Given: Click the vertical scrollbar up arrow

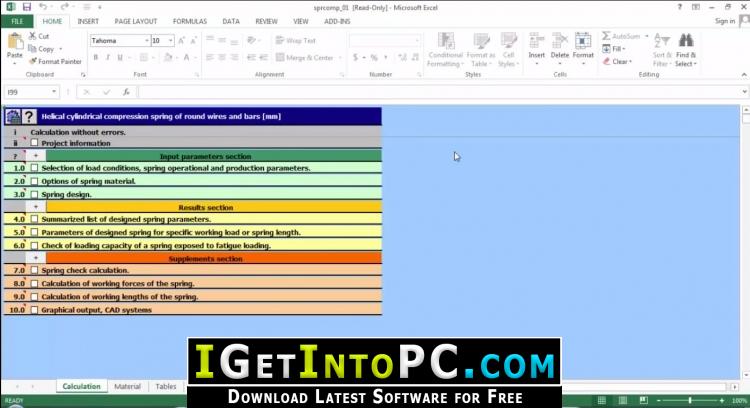Looking at the screenshot, I should [x=745, y=110].
